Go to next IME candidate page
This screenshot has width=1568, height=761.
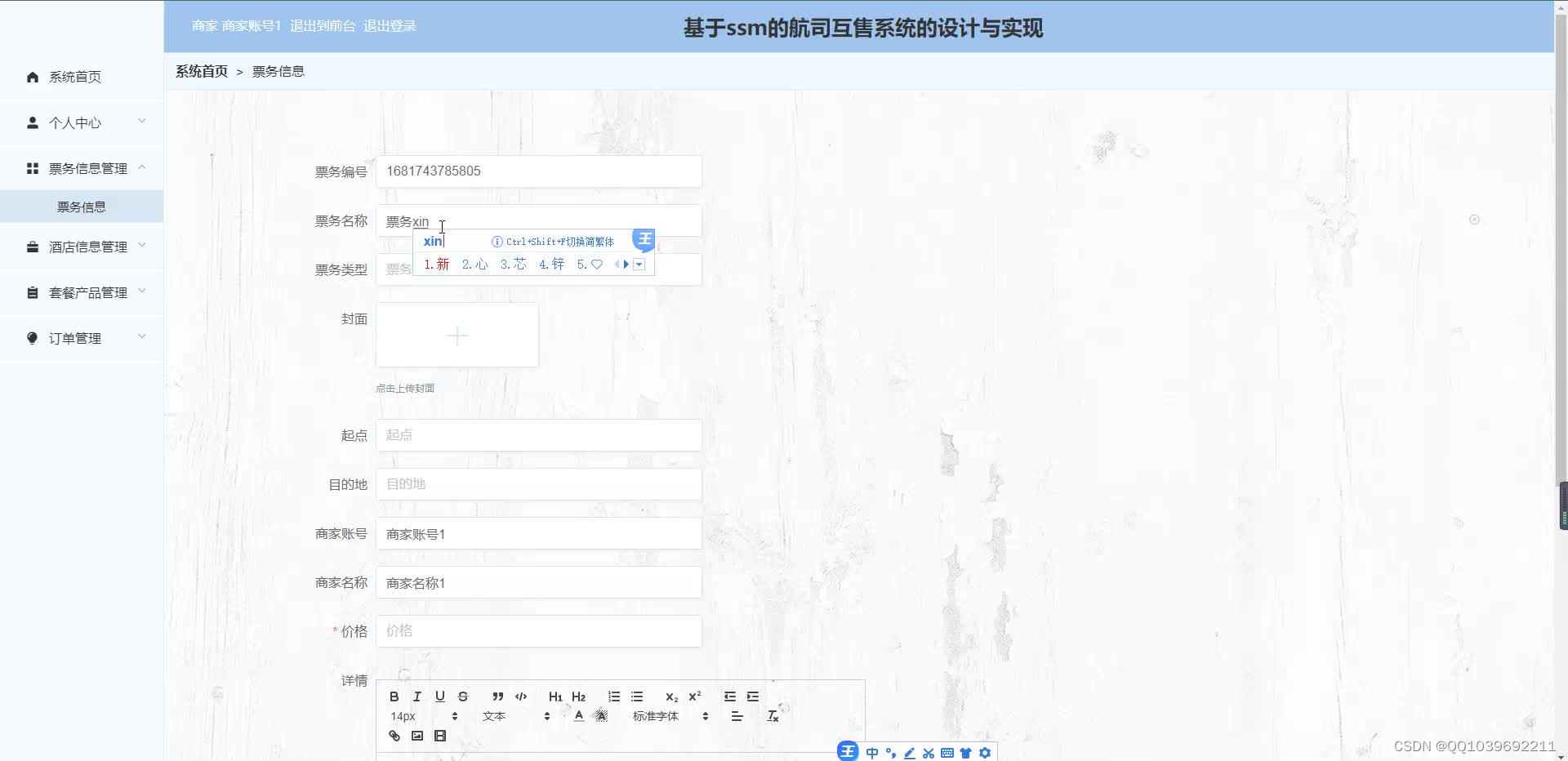pos(626,265)
